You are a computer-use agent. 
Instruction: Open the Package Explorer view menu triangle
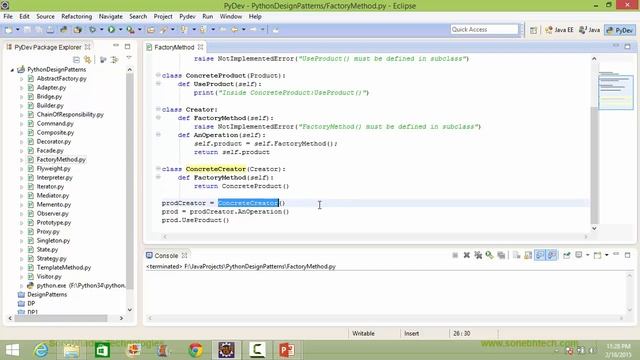click(x=129, y=58)
